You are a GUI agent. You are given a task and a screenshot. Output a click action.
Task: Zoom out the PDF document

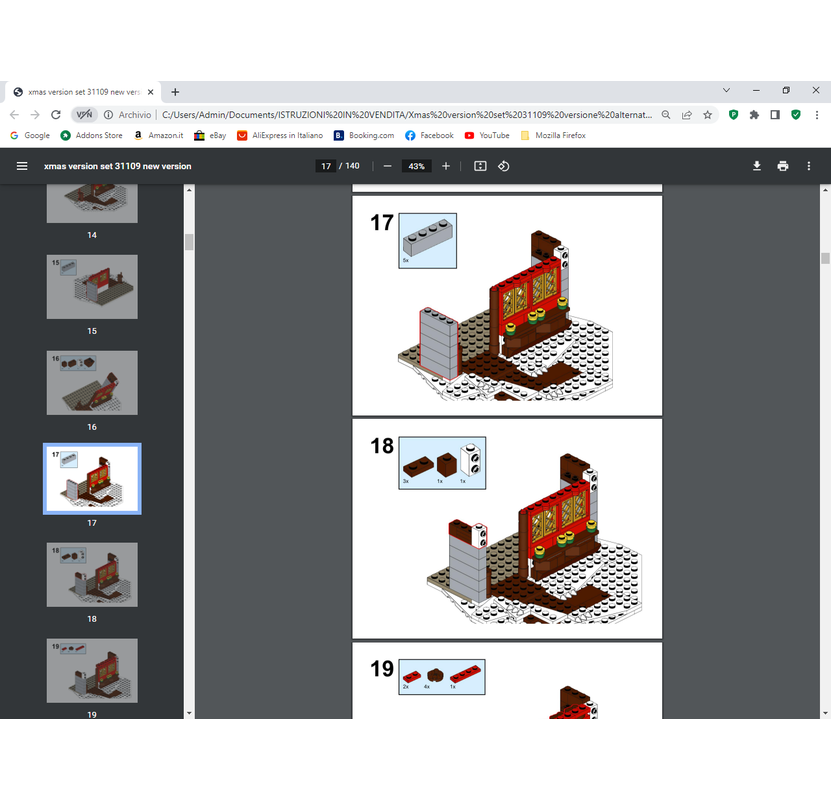(387, 166)
